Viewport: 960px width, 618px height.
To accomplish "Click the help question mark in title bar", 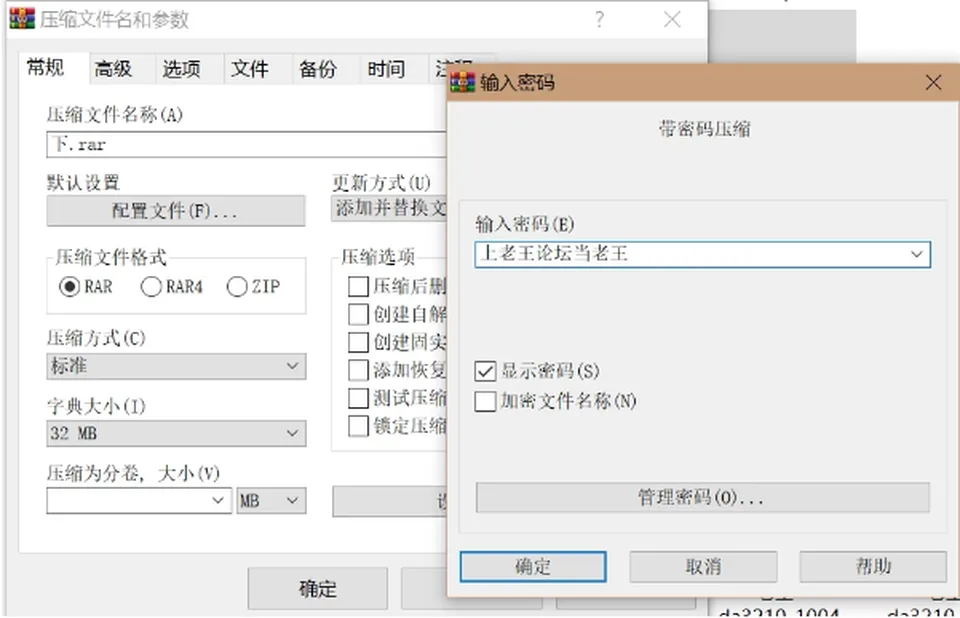I will coord(599,19).
